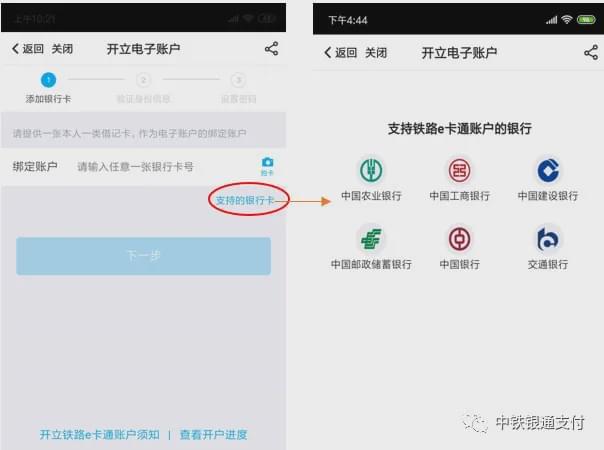Click 返回 on the right screen
The height and width of the screenshot is (450, 604).
(341, 52)
